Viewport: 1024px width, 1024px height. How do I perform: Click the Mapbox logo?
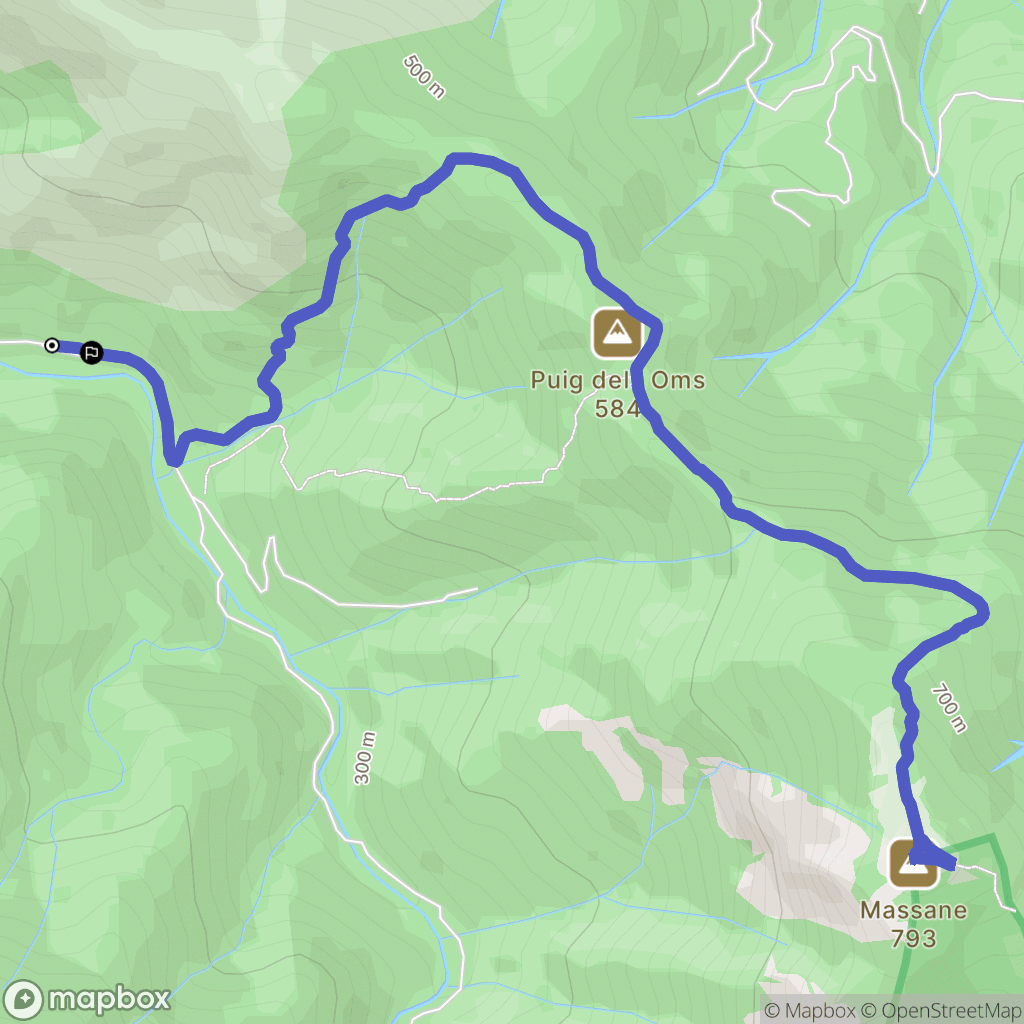pos(86,999)
